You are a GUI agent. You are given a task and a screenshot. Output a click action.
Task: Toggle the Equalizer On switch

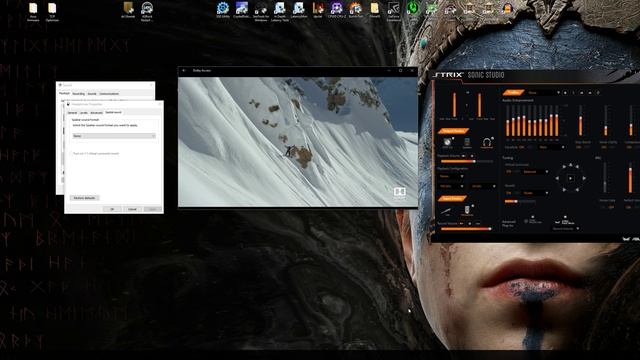point(522,147)
